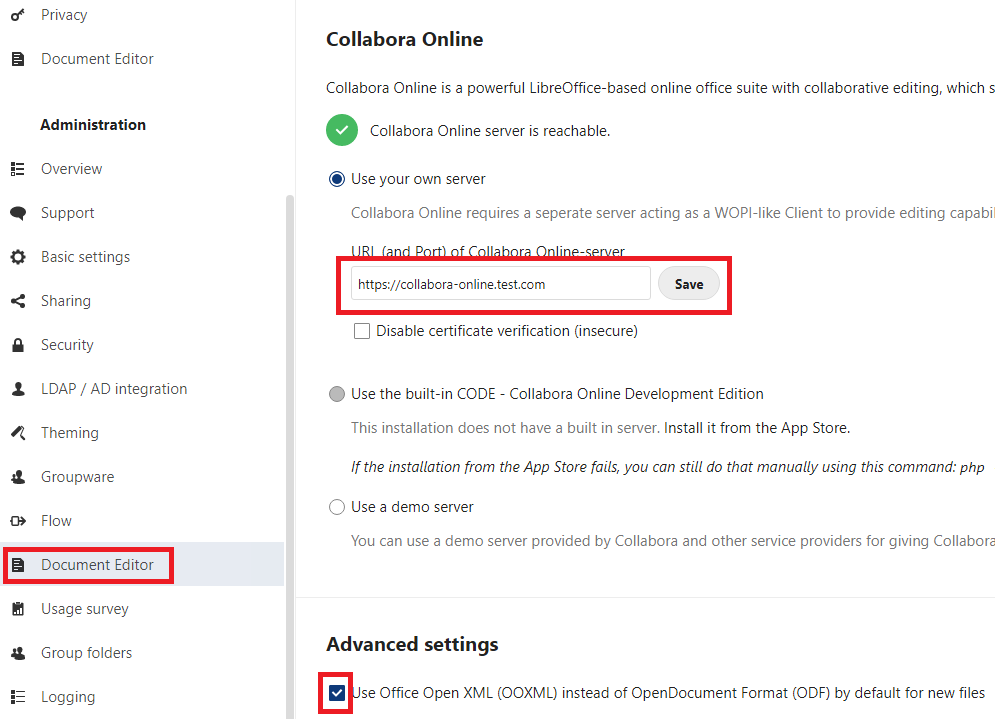Select the Use a demo server radio
Screen dimensions: 995x719
[336, 507]
